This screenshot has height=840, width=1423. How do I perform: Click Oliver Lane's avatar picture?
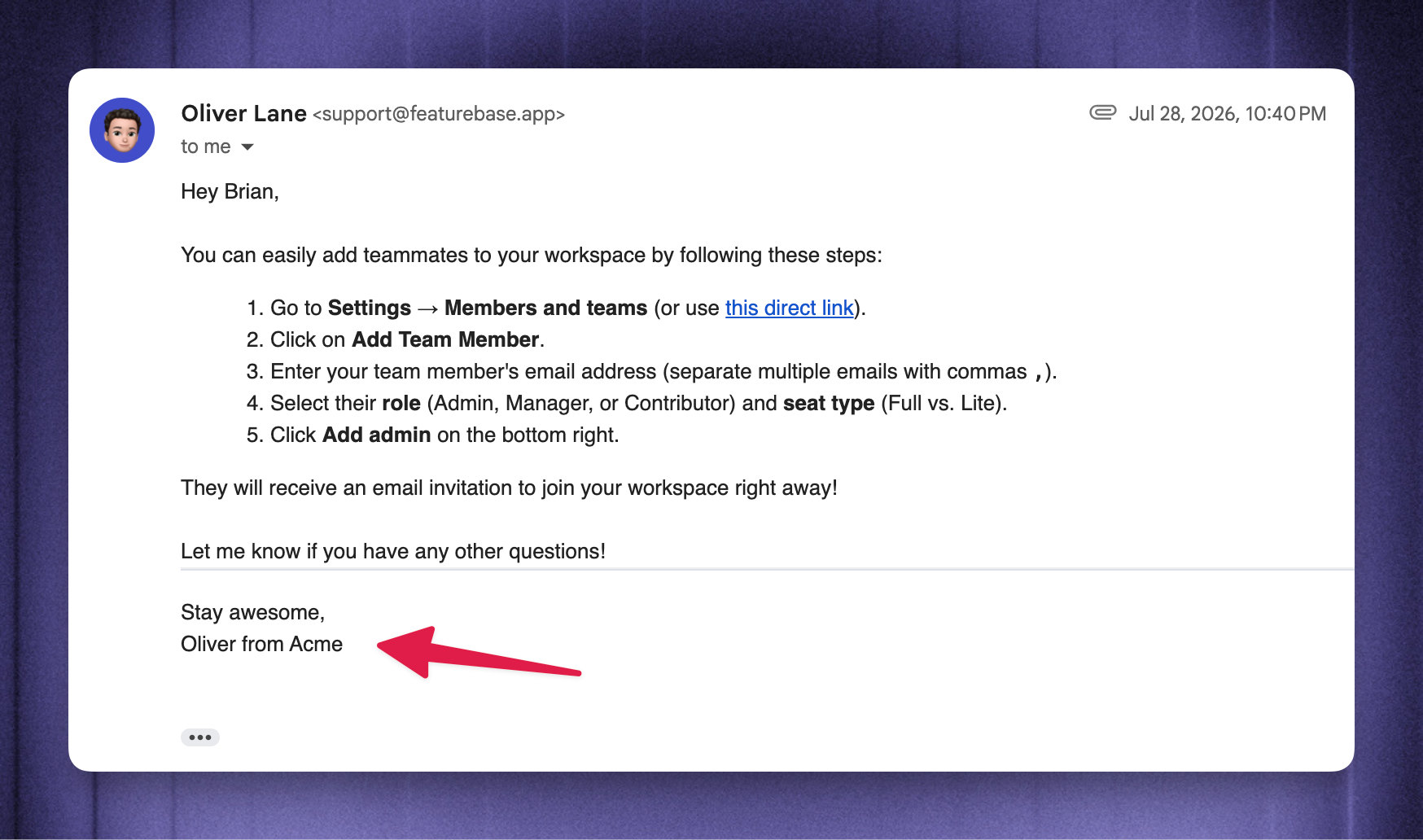[x=122, y=130]
